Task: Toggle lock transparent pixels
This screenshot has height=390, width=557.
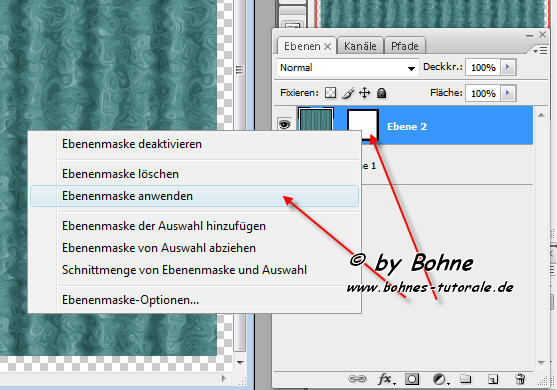Action: coord(330,93)
